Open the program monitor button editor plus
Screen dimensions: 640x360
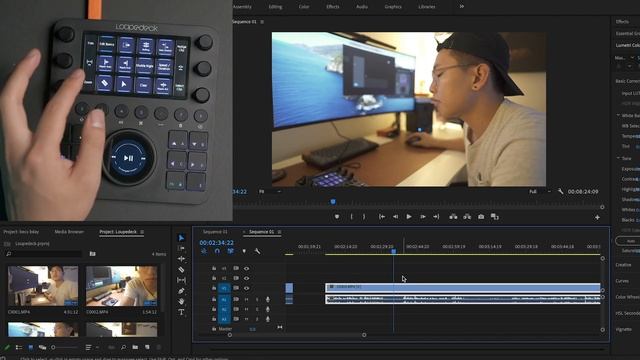click(597, 218)
